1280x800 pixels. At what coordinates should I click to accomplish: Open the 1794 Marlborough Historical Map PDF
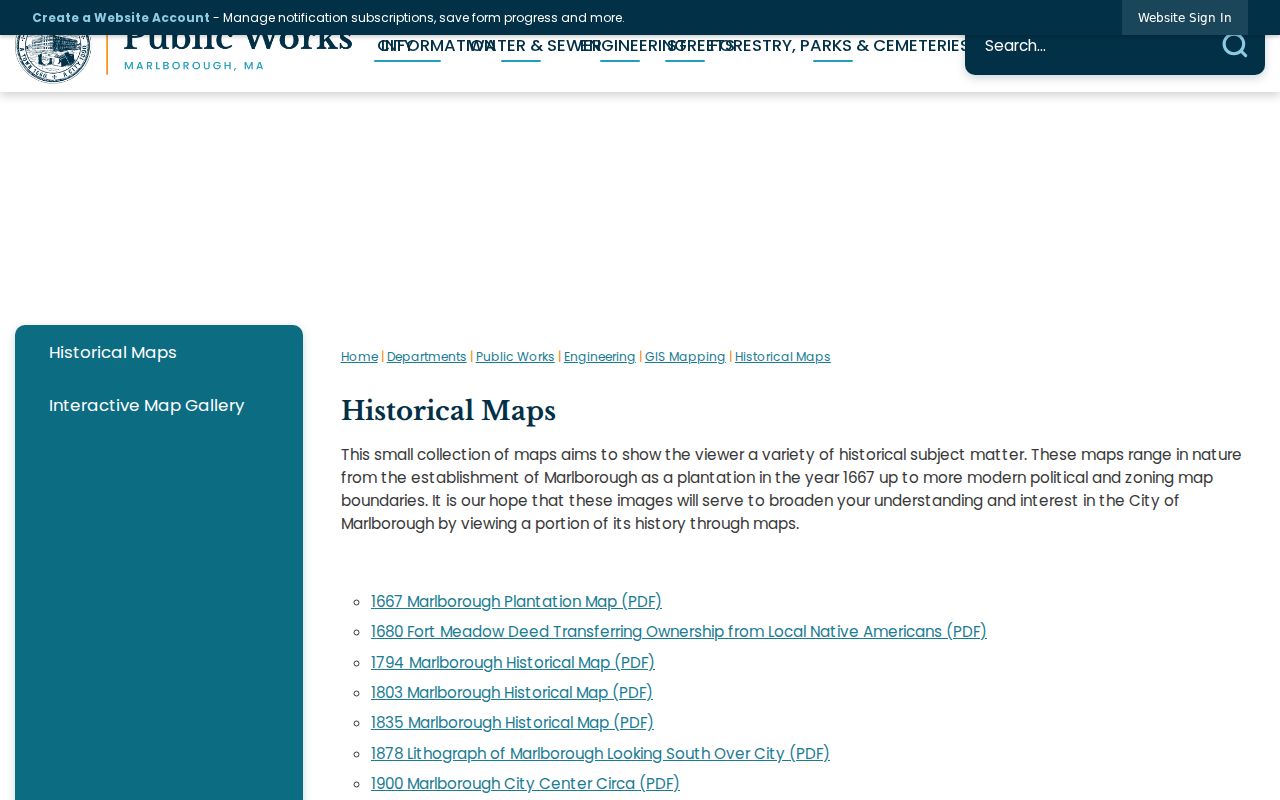point(513,662)
